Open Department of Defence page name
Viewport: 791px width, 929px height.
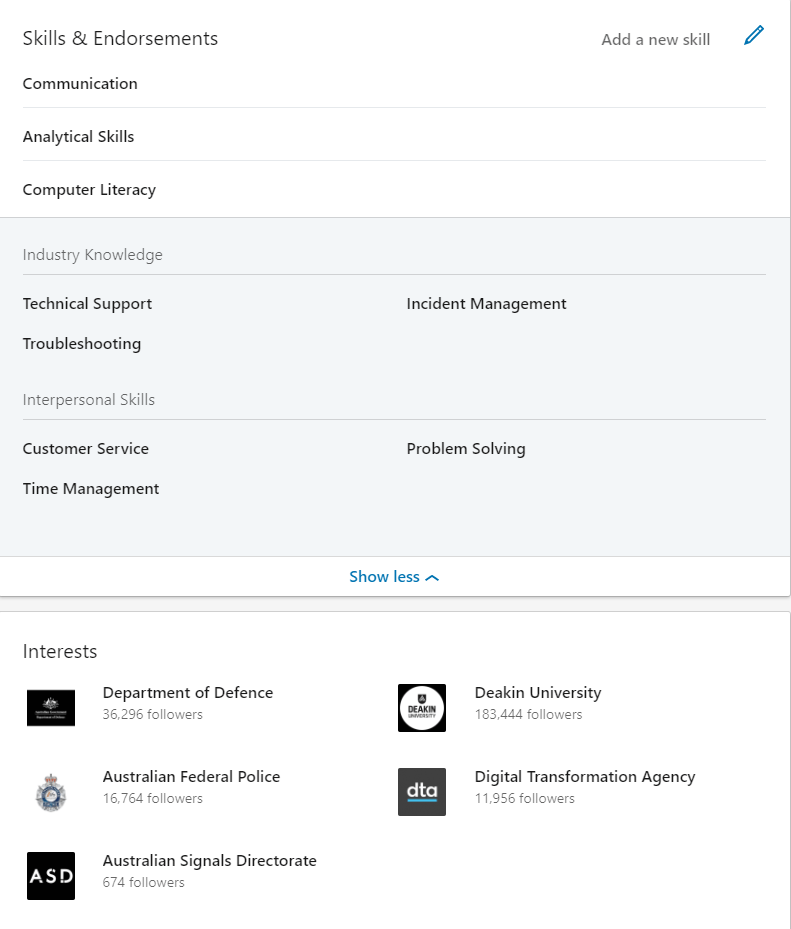188,693
